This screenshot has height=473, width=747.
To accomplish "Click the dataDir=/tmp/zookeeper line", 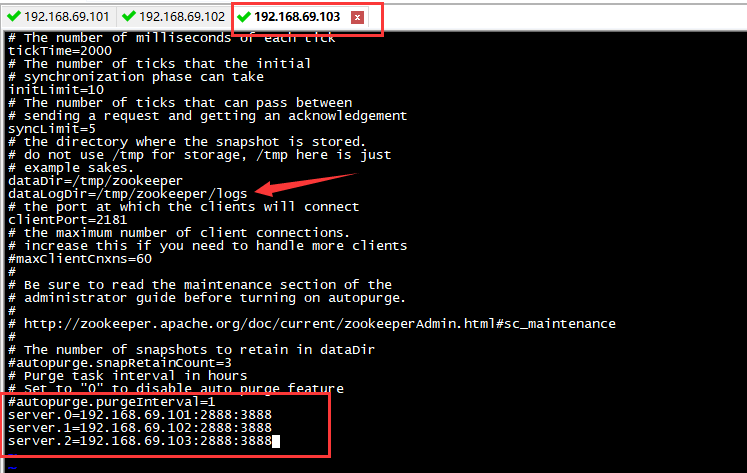I will (x=95, y=181).
